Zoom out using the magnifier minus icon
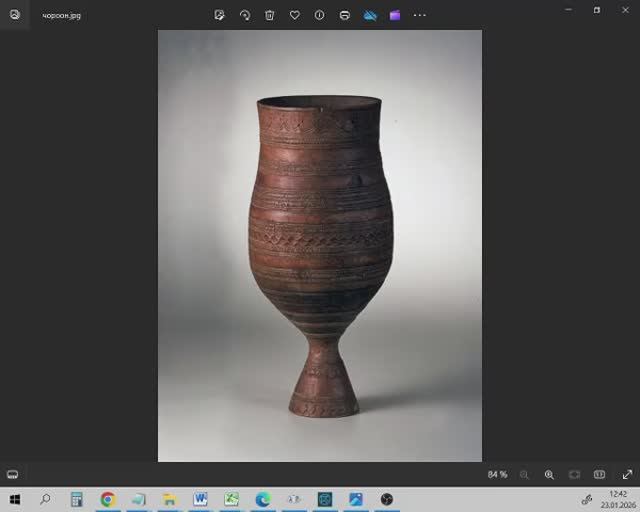Image resolution: width=640 pixels, height=512 pixels. pyautogui.click(x=524, y=474)
